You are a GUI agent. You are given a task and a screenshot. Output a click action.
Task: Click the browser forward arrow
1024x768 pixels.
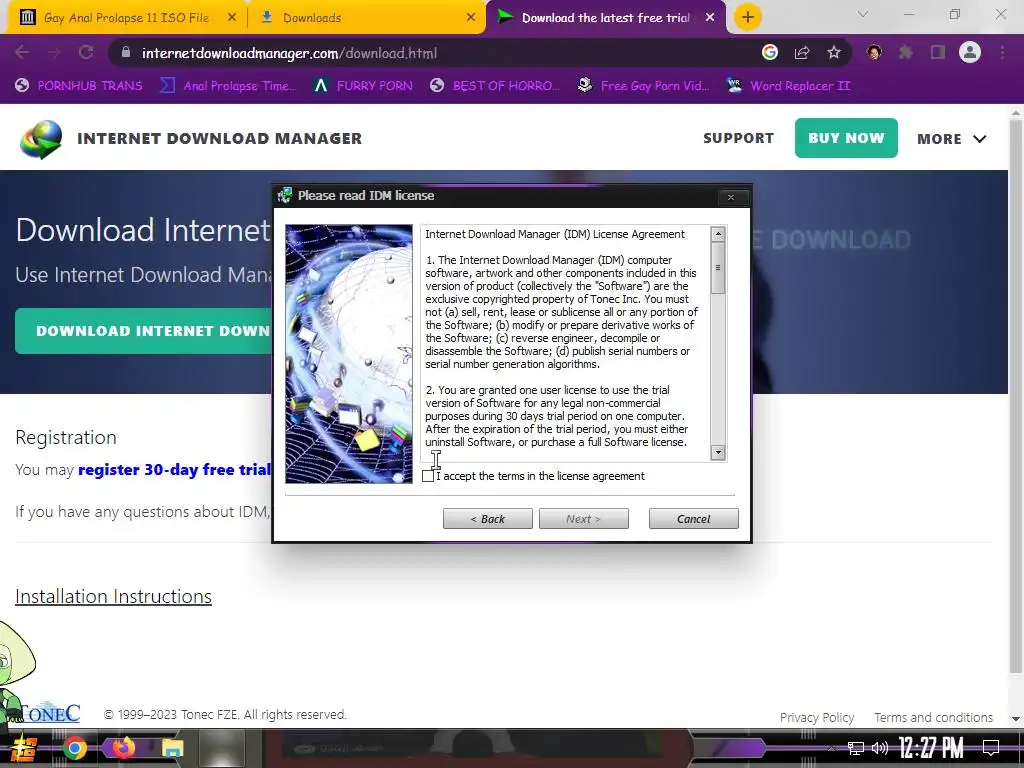(x=54, y=53)
